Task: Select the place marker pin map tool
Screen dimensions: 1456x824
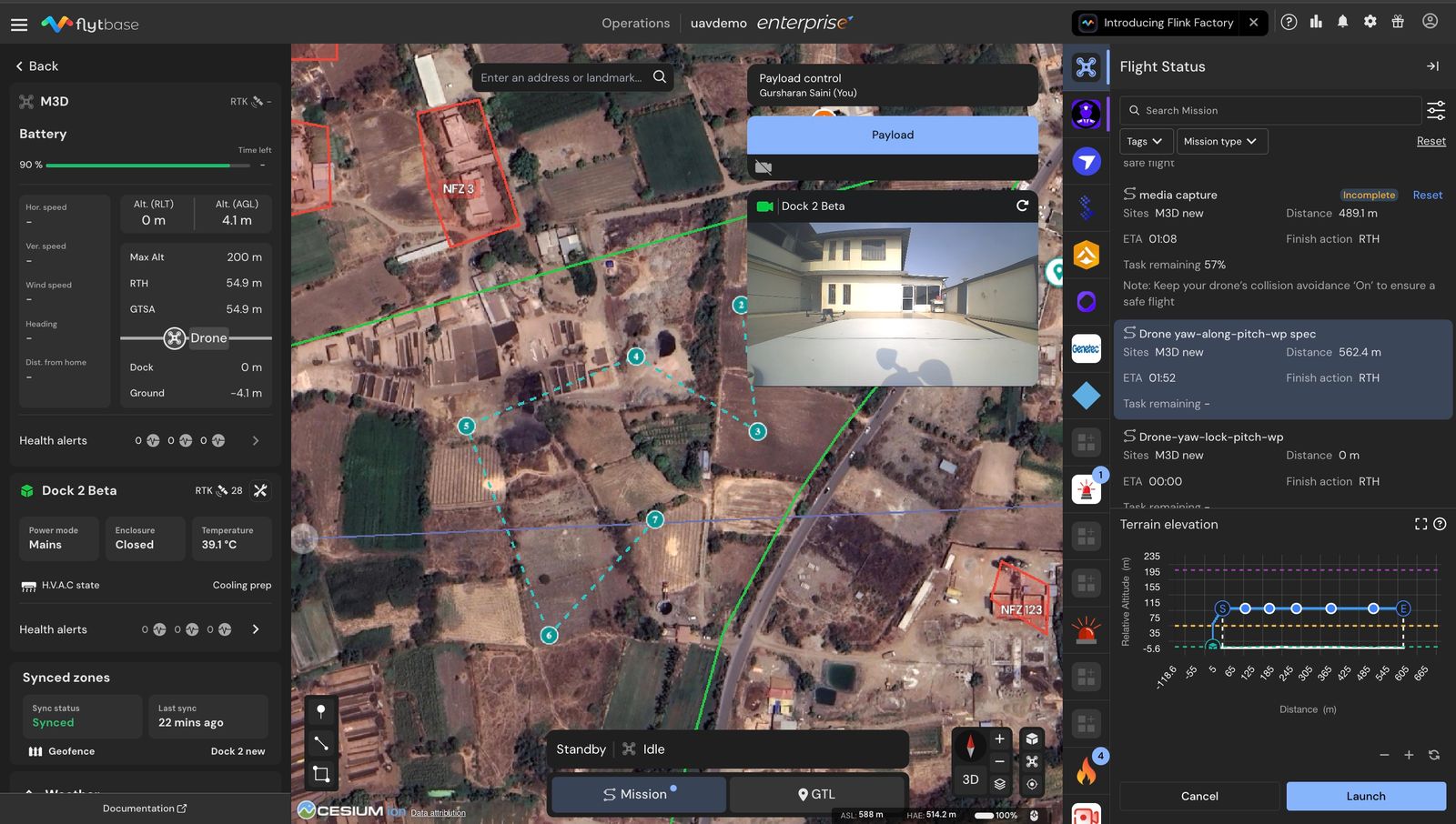Action: (321, 712)
